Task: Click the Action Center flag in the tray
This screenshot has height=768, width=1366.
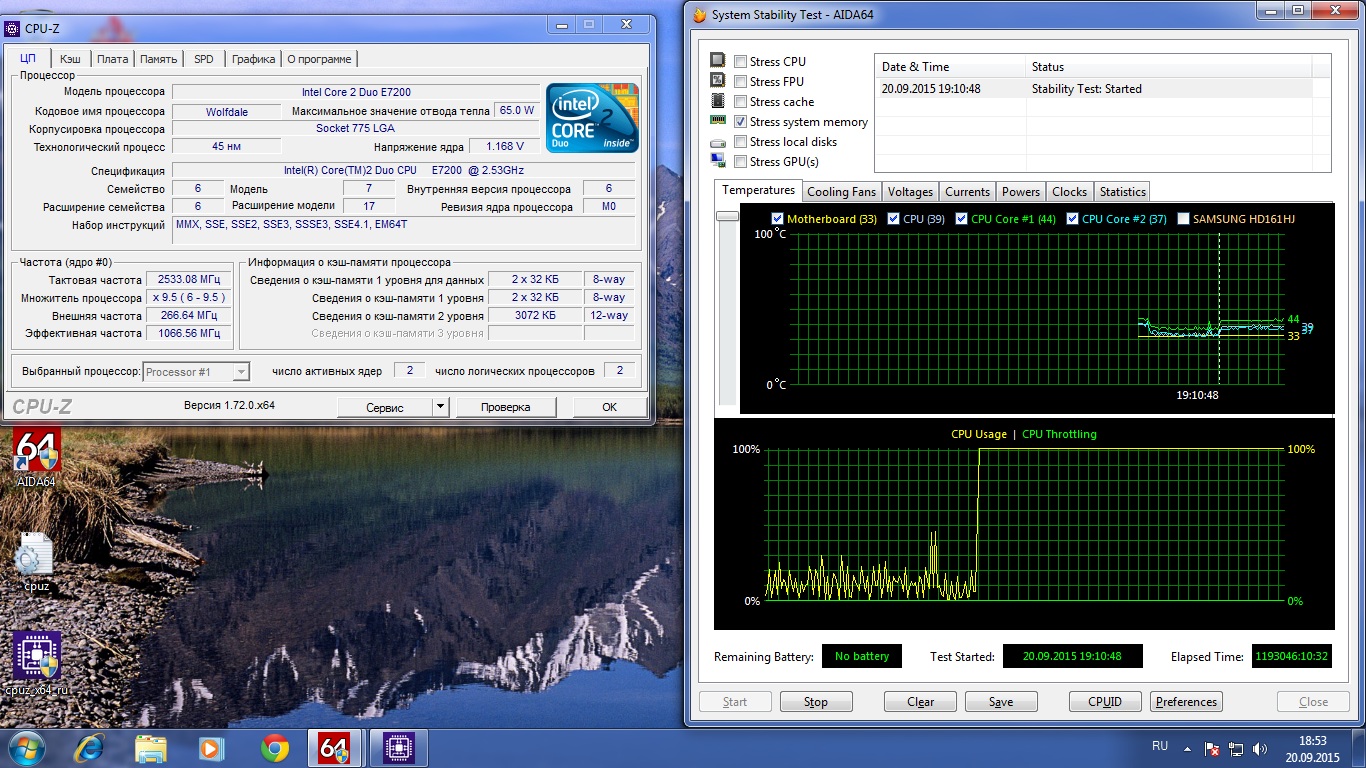Action: click(x=1212, y=748)
